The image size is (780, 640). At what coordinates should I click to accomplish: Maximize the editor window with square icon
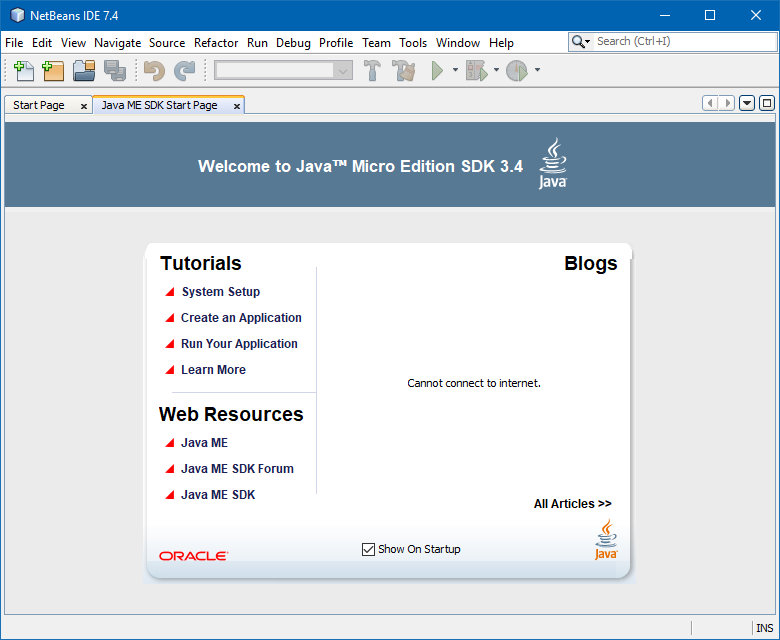(x=767, y=103)
